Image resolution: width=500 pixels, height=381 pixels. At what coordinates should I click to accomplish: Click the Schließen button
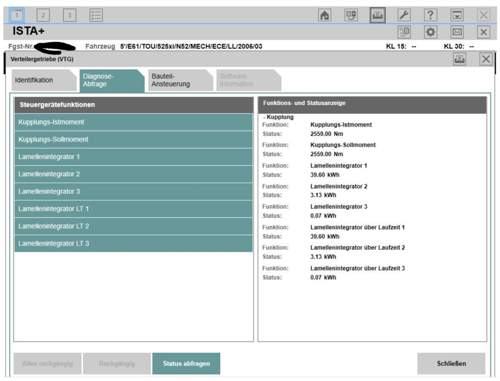tap(451, 363)
